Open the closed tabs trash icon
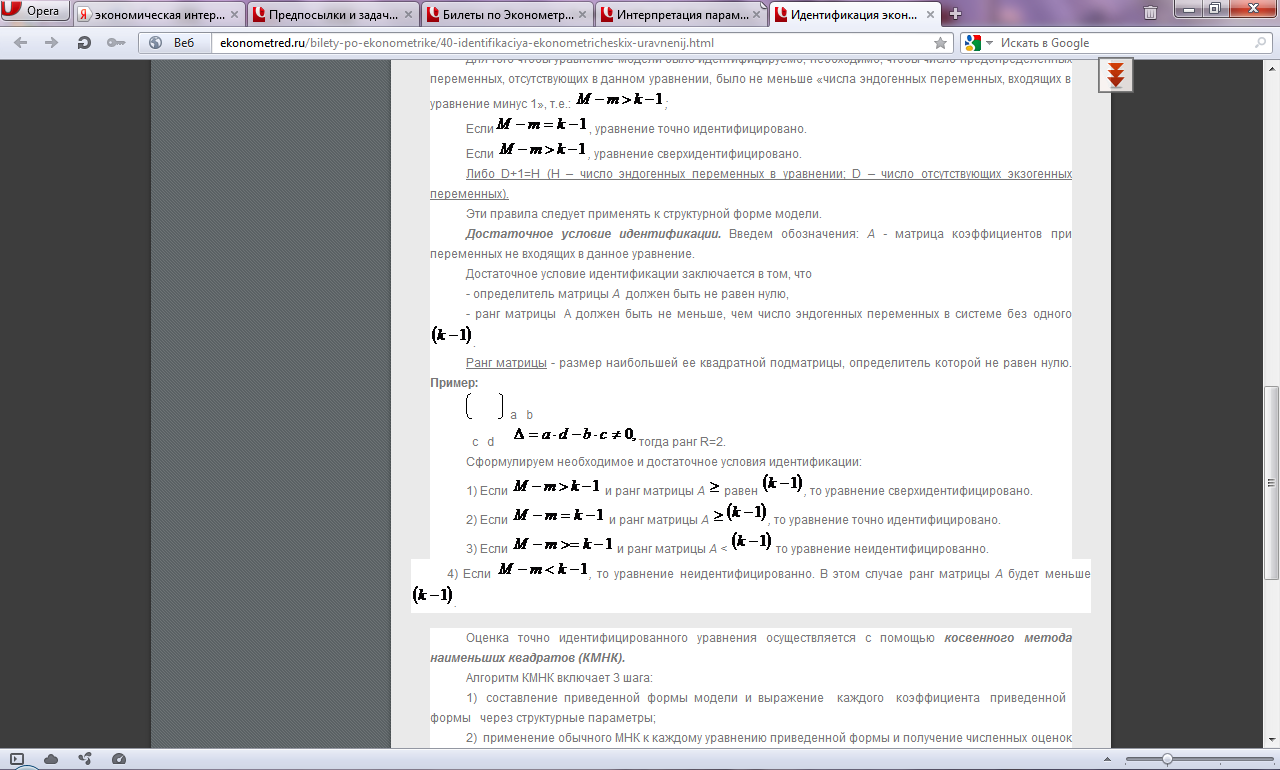 [1151, 13]
